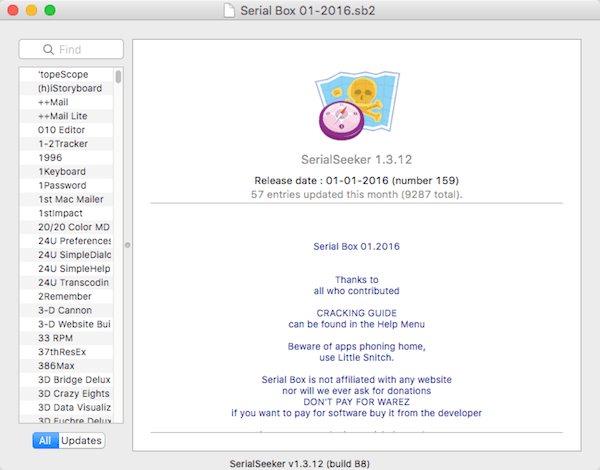Select '010 Editor' entry

(x=62, y=129)
